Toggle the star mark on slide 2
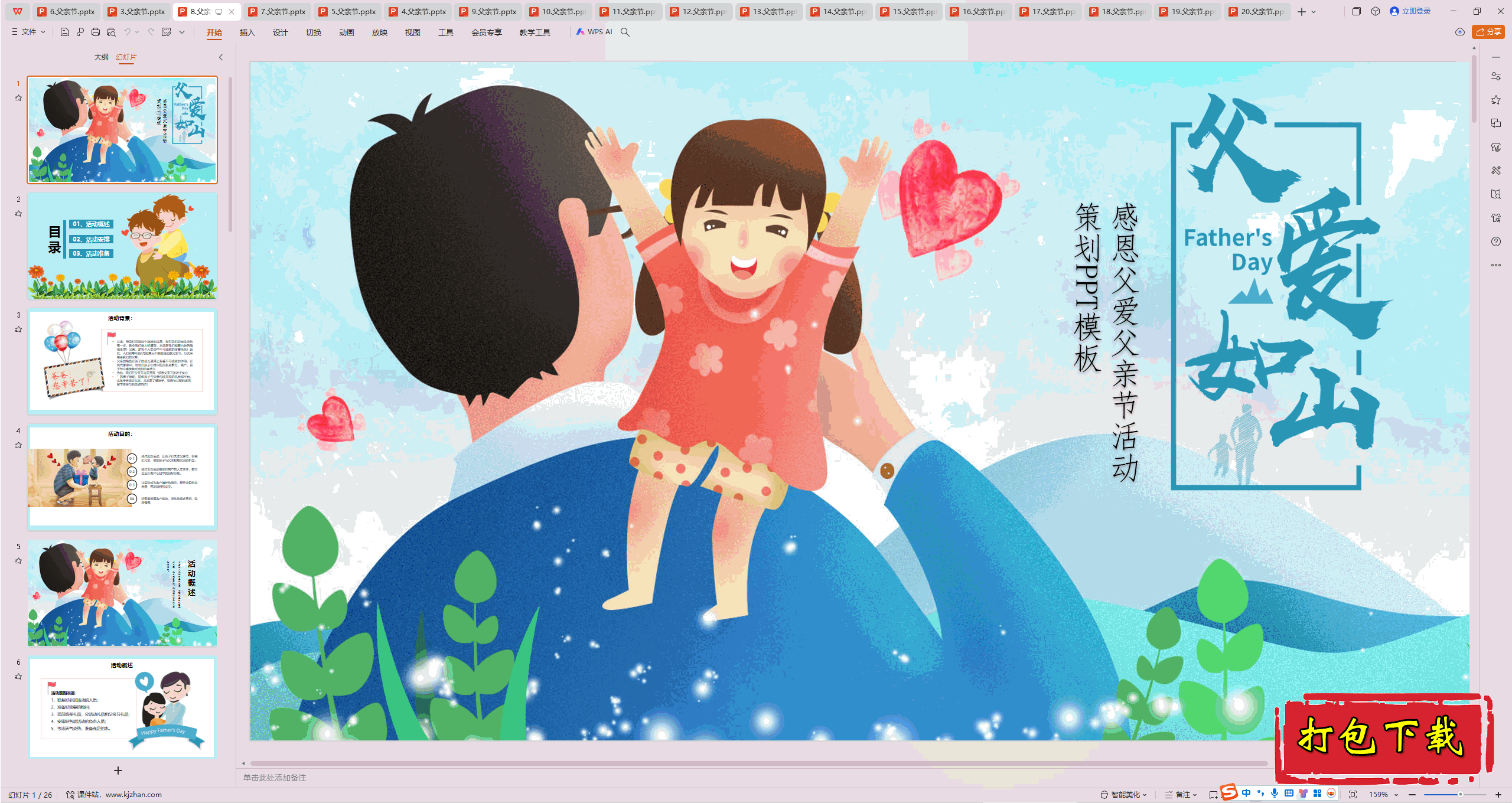1512x803 pixels. pyautogui.click(x=18, y=214)
